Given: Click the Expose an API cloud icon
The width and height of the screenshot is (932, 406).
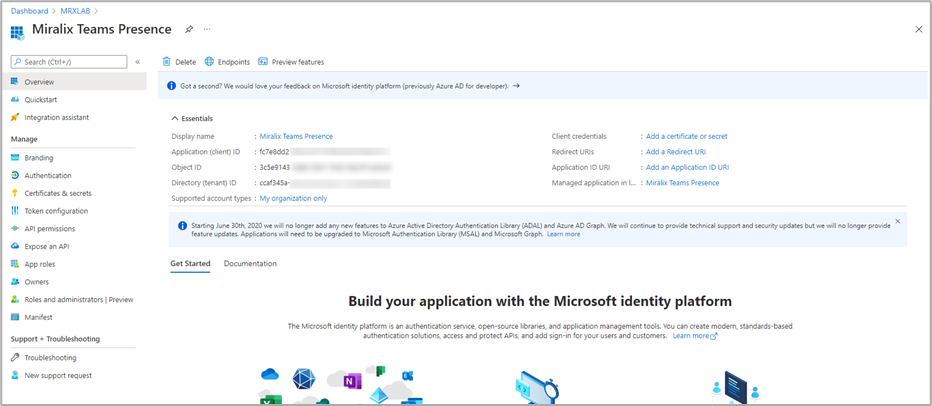Looking at the screenshot, I should coord(15,246).
